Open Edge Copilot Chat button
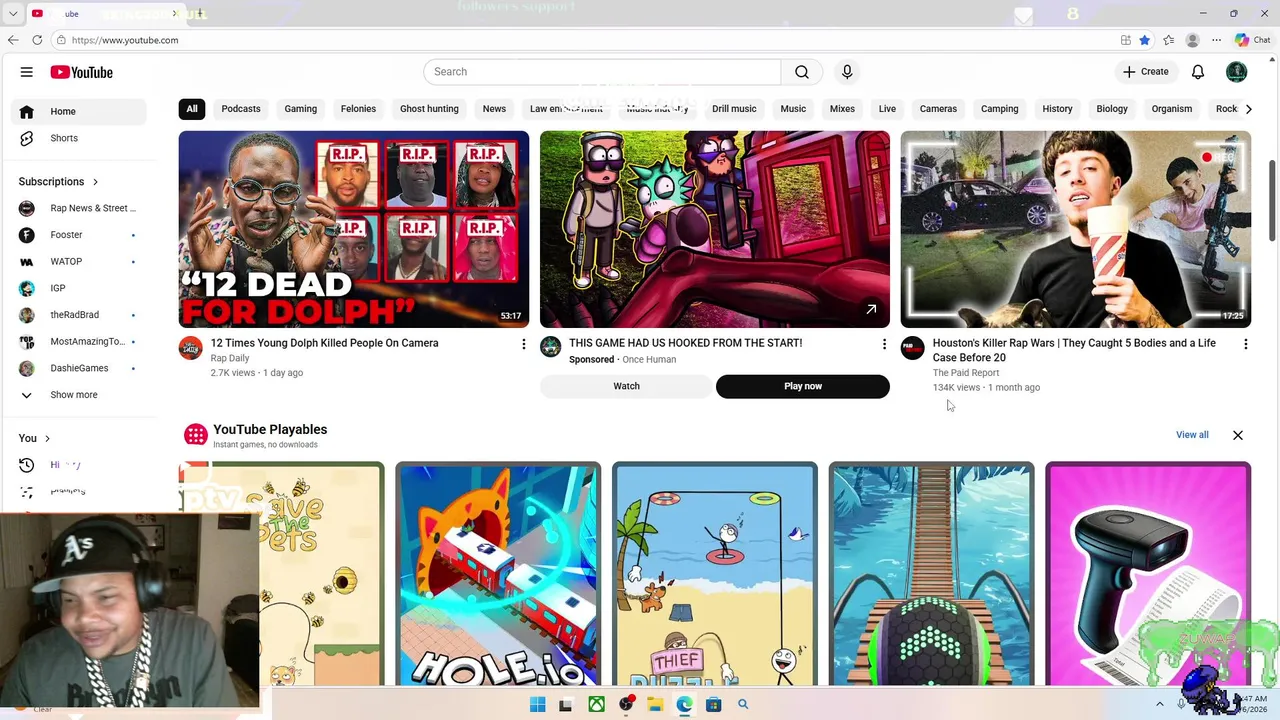The height and width of the screenshot is (720, 1280). [1252, 40]
